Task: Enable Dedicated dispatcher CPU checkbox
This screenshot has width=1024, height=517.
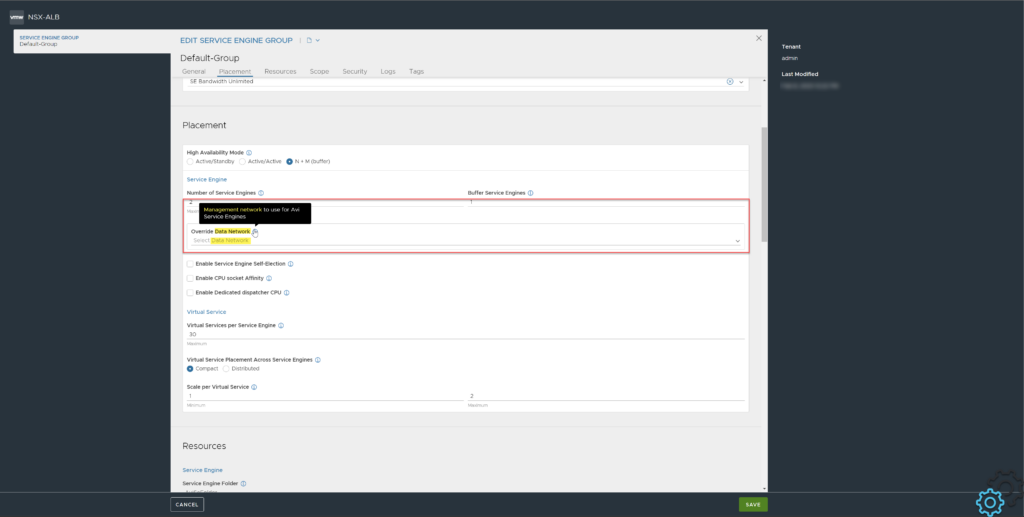Action: tap(191, 293)
